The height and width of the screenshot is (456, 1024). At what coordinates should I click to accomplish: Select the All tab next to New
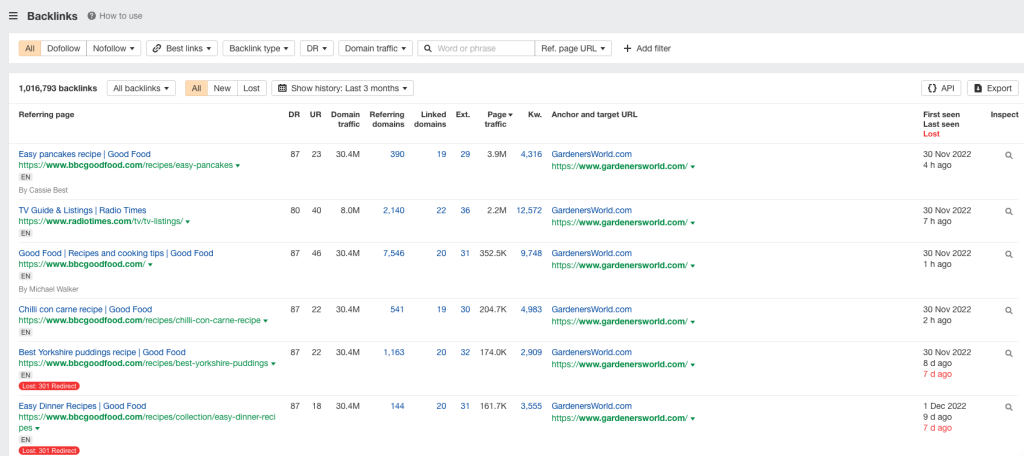tap(197, 88)
